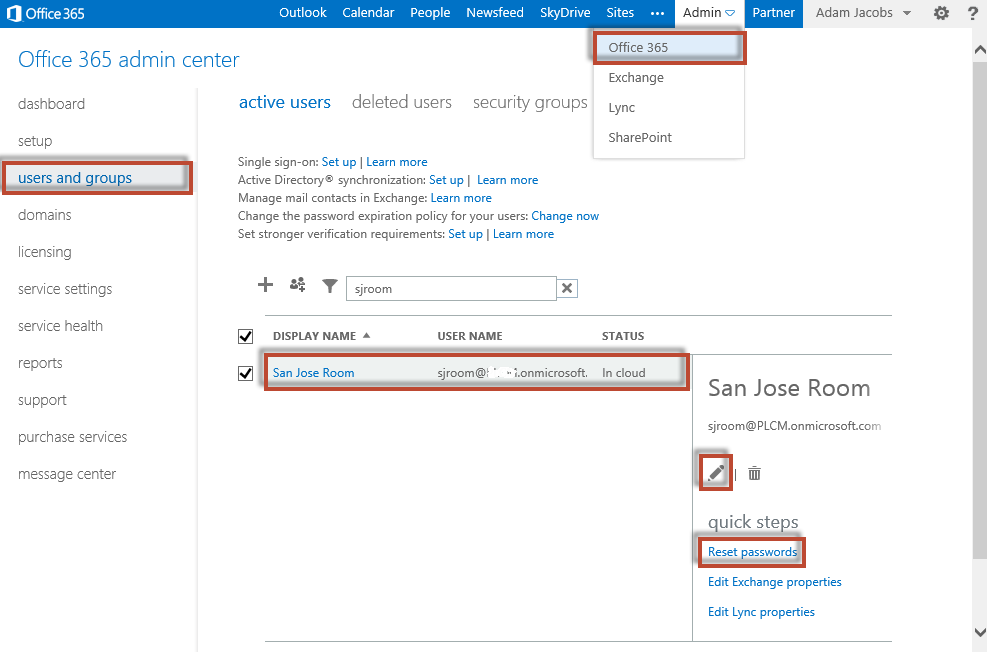
Task: Open Sites in the top navigation
Action: click(x=620, y=13)
